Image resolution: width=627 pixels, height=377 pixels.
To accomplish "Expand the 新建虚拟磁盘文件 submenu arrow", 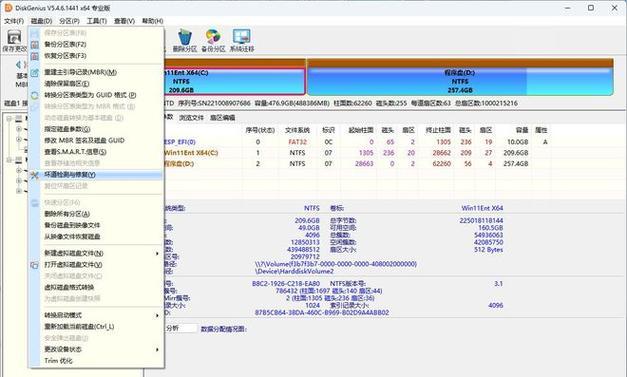I will pos(157,253).
